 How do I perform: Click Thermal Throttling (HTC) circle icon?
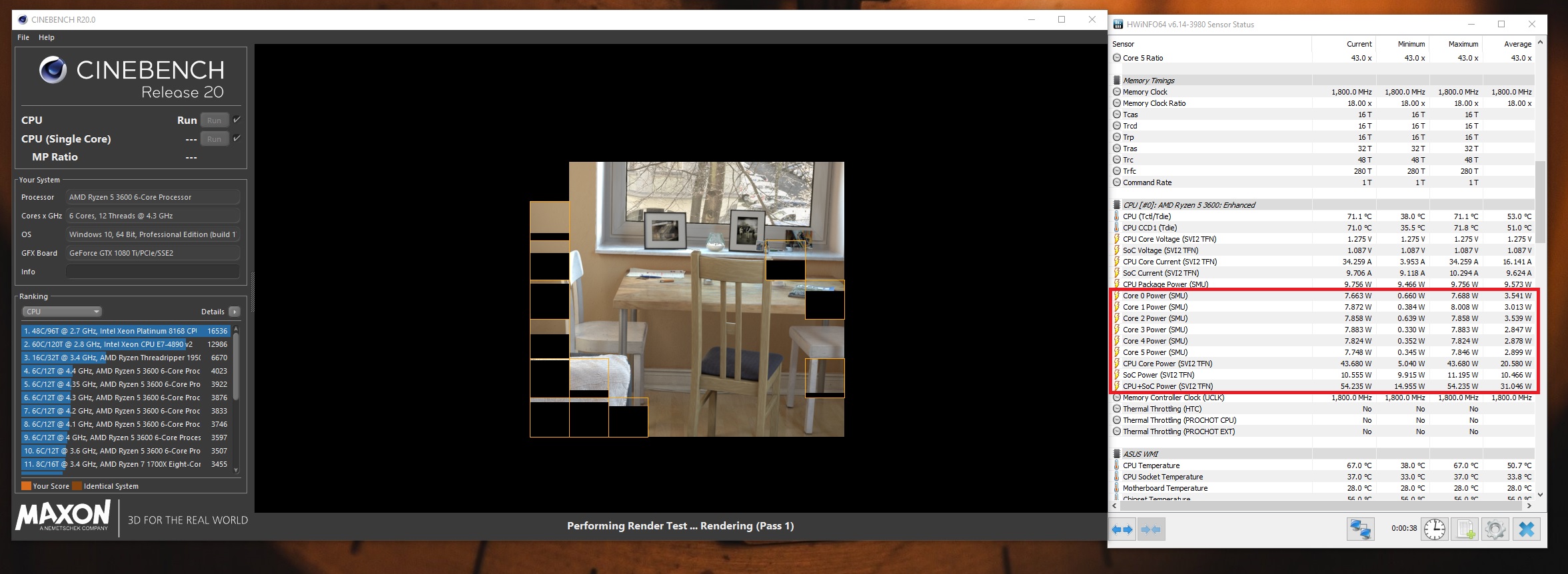(1117, 409)
